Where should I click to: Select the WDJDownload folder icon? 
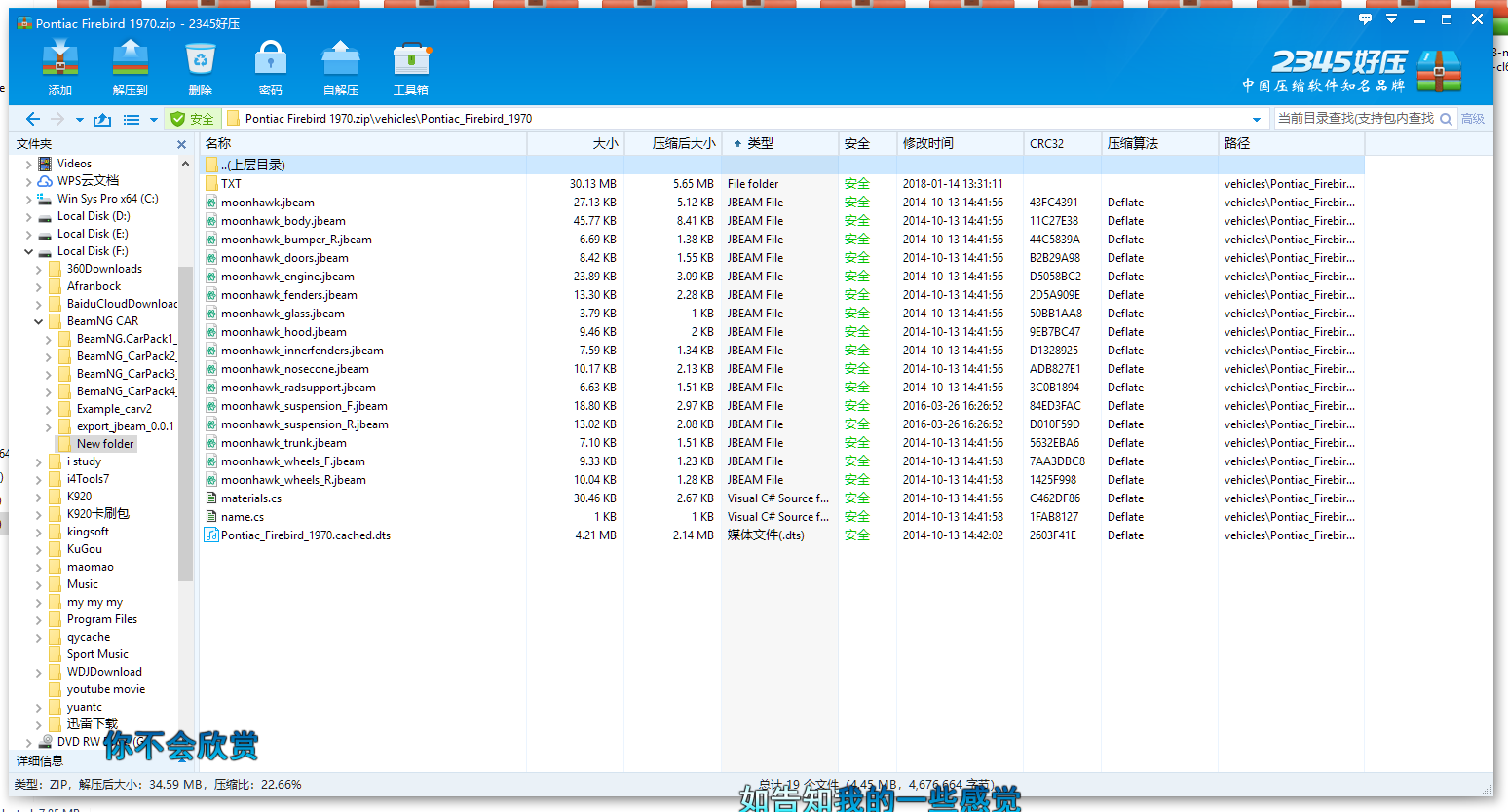56,672
